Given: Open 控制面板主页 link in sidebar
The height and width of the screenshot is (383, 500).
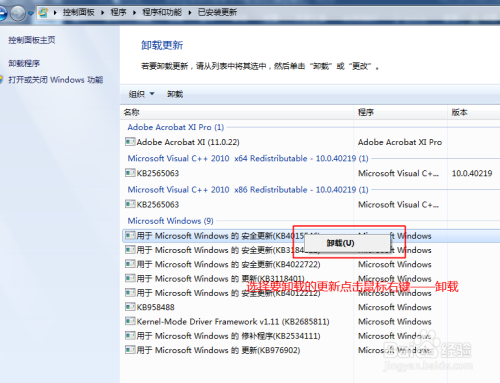Looking at the screenshot, I should pyautogui.click(x=32, y=40).
